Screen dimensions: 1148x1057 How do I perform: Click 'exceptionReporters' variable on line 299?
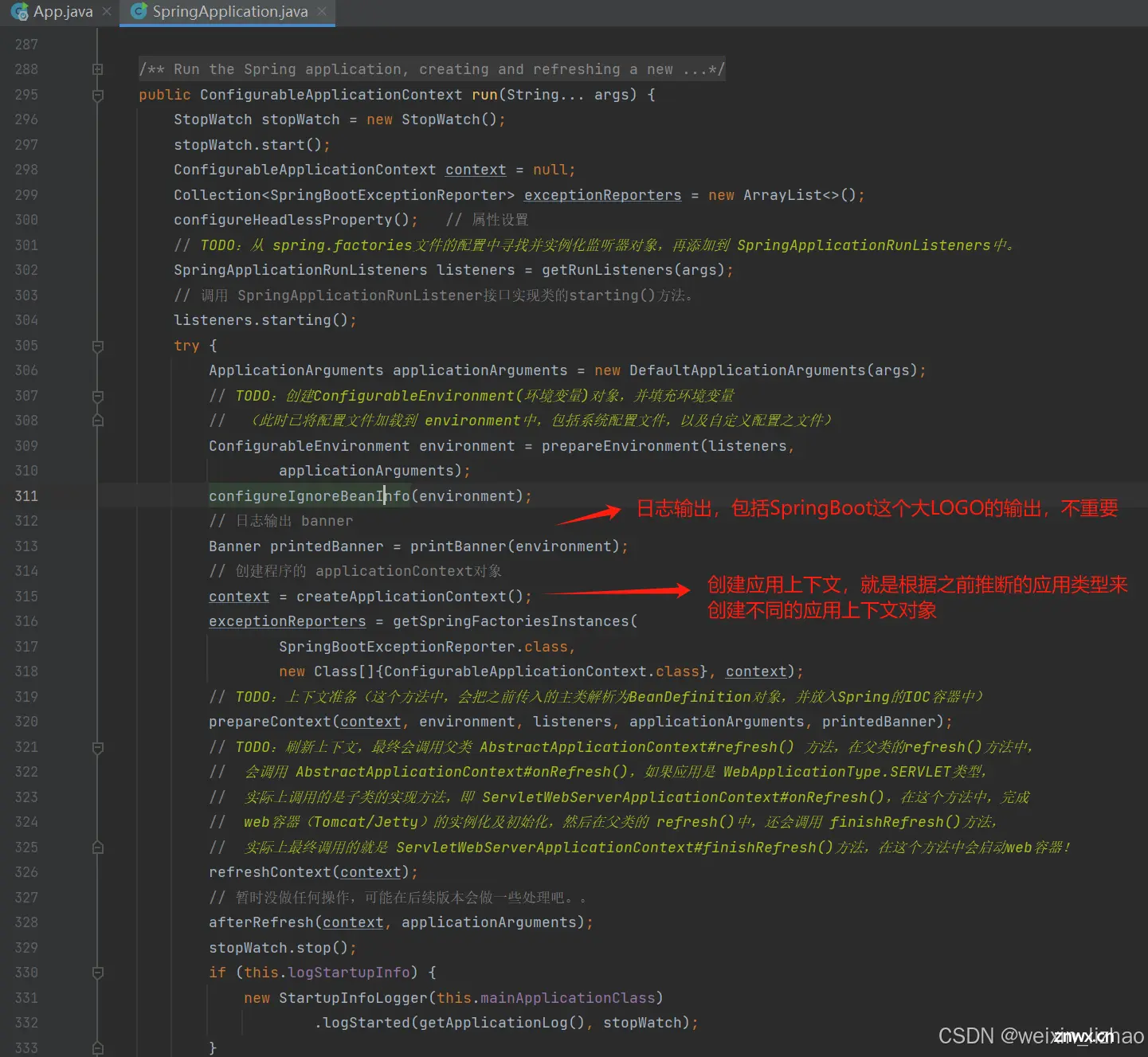coord(602,195)
